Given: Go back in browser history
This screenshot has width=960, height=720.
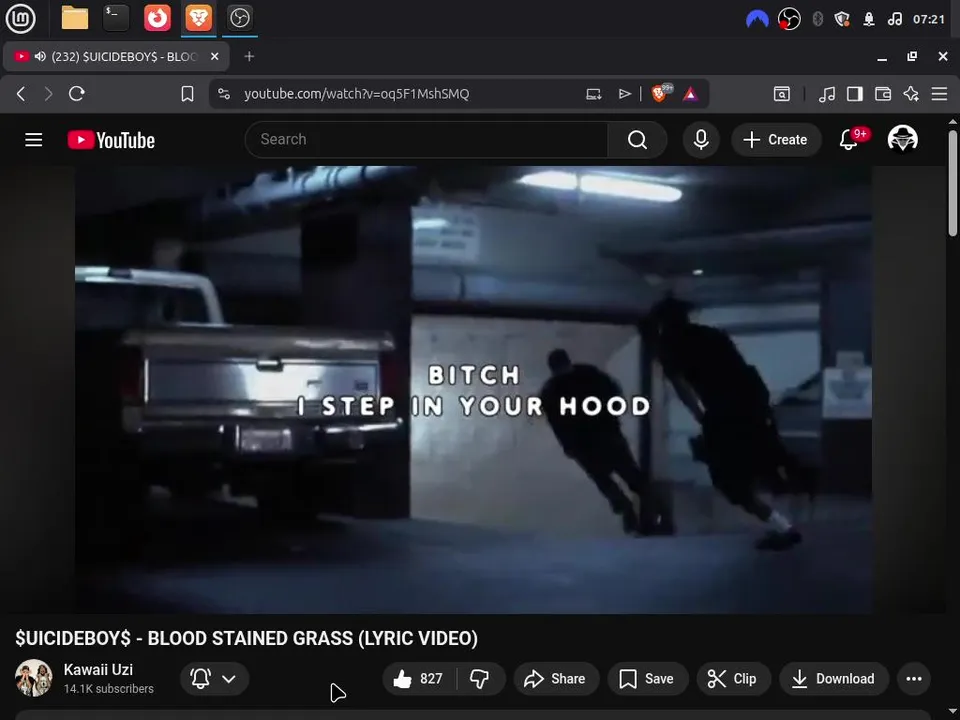Looking at the screenshot, I should point(21,94).
